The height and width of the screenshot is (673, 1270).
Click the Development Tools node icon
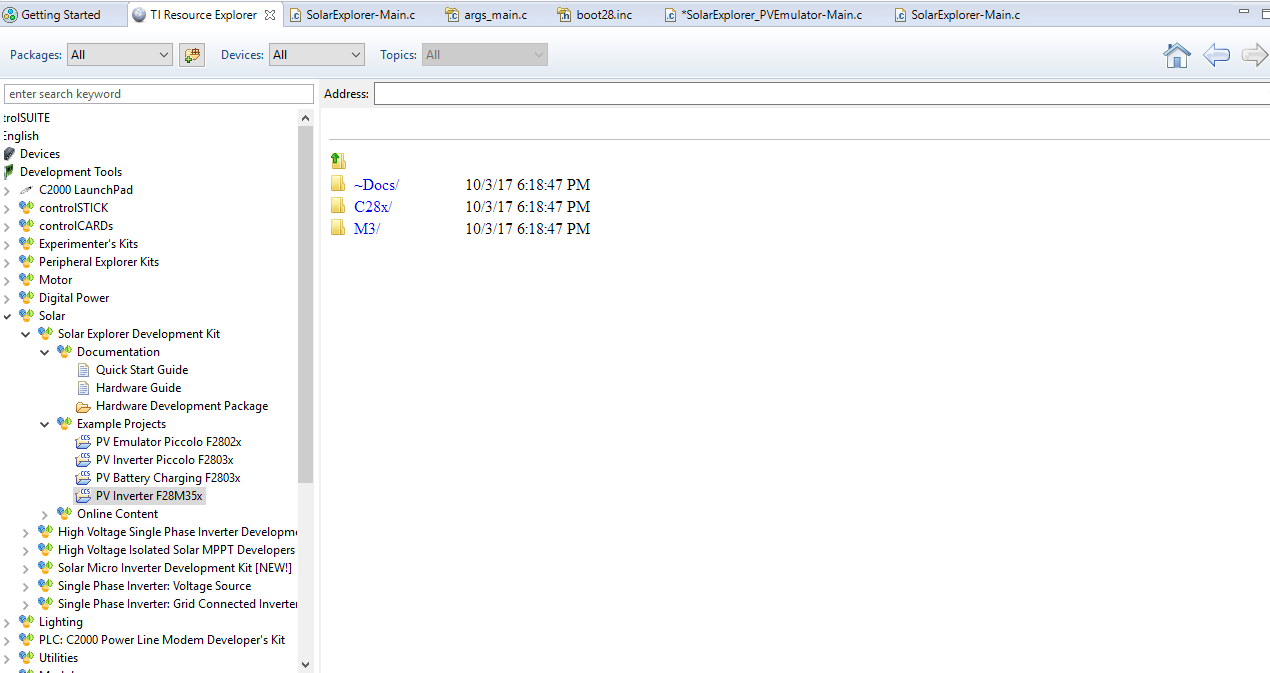pos(10,172)
